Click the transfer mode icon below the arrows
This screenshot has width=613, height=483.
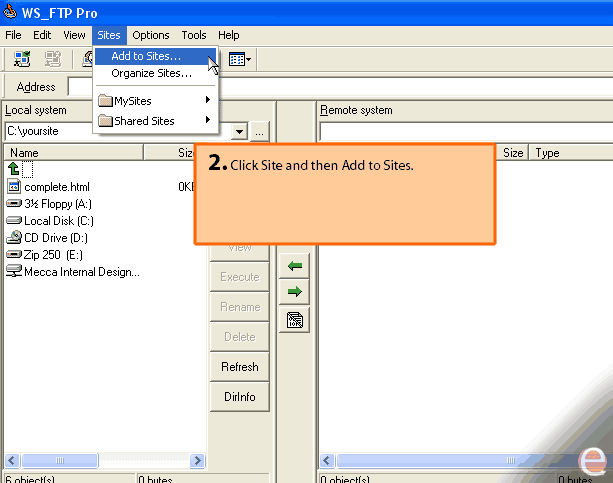(x=295, y=320)
